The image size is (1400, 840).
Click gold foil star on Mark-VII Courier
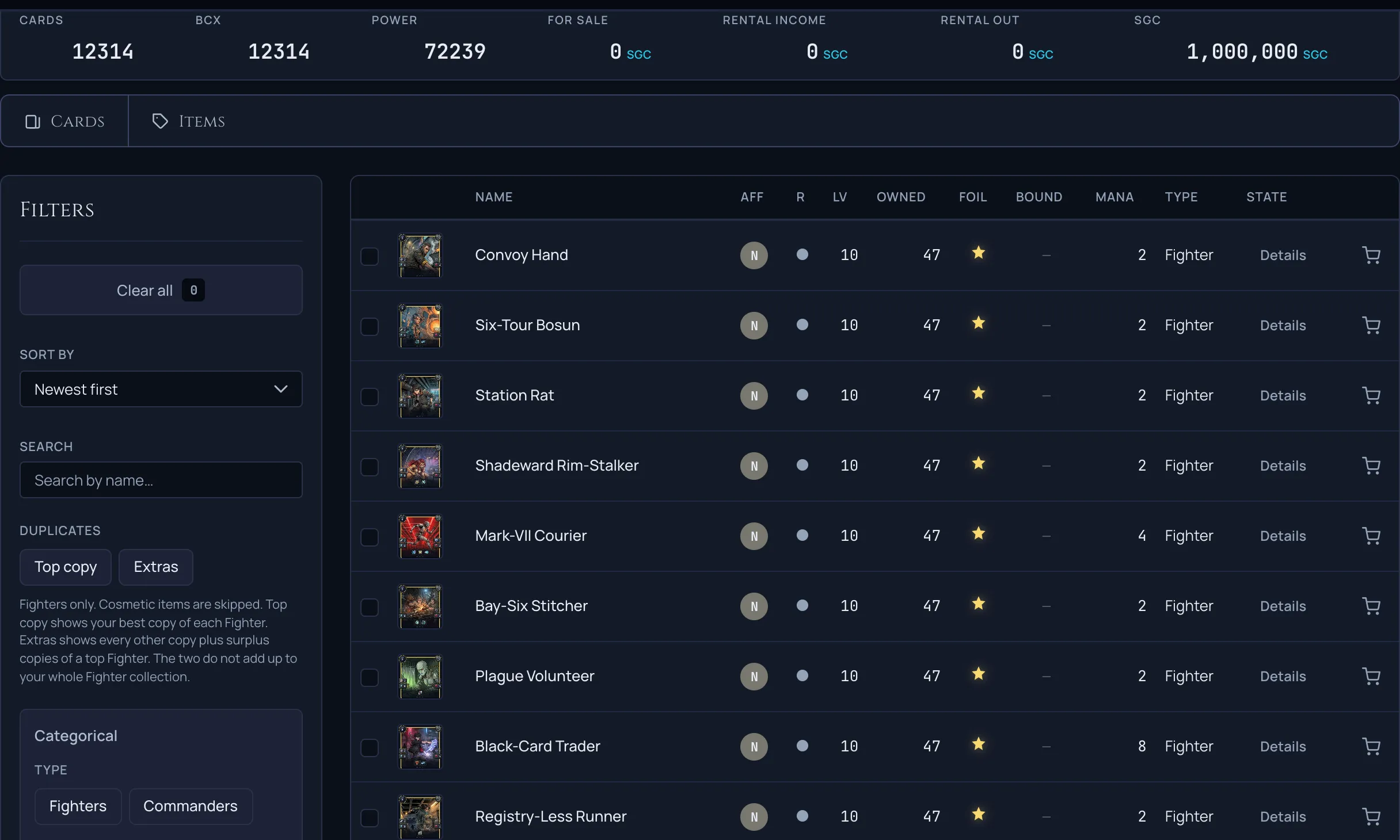pyautogui.click(x=979, y=533)
